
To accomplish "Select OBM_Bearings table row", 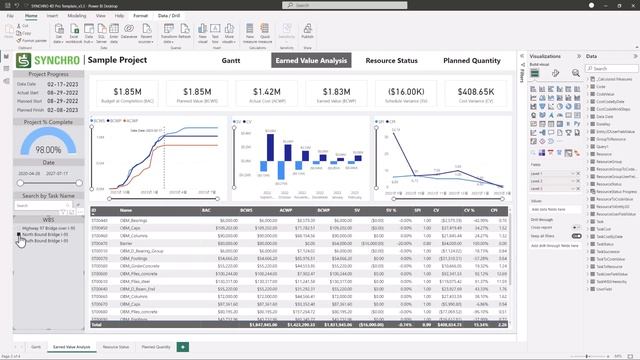I will (x=299, y=220).
